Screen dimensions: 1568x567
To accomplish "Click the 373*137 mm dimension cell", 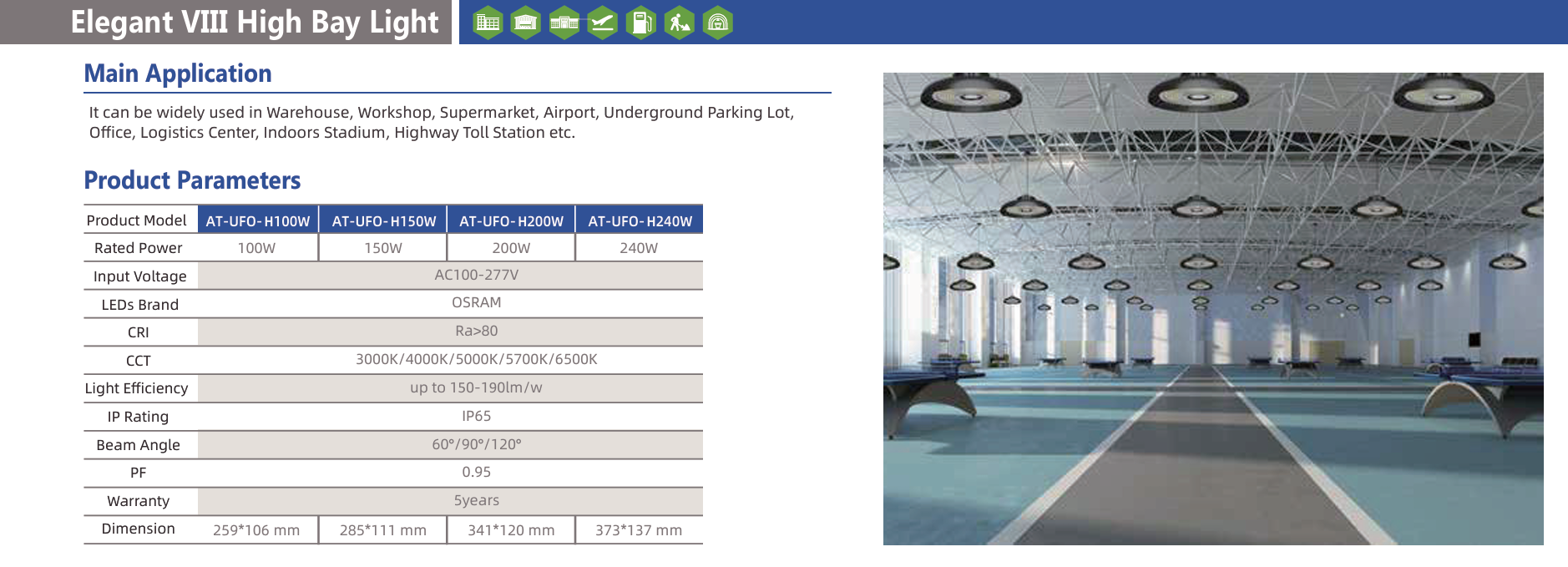I will tap(639, 530).
